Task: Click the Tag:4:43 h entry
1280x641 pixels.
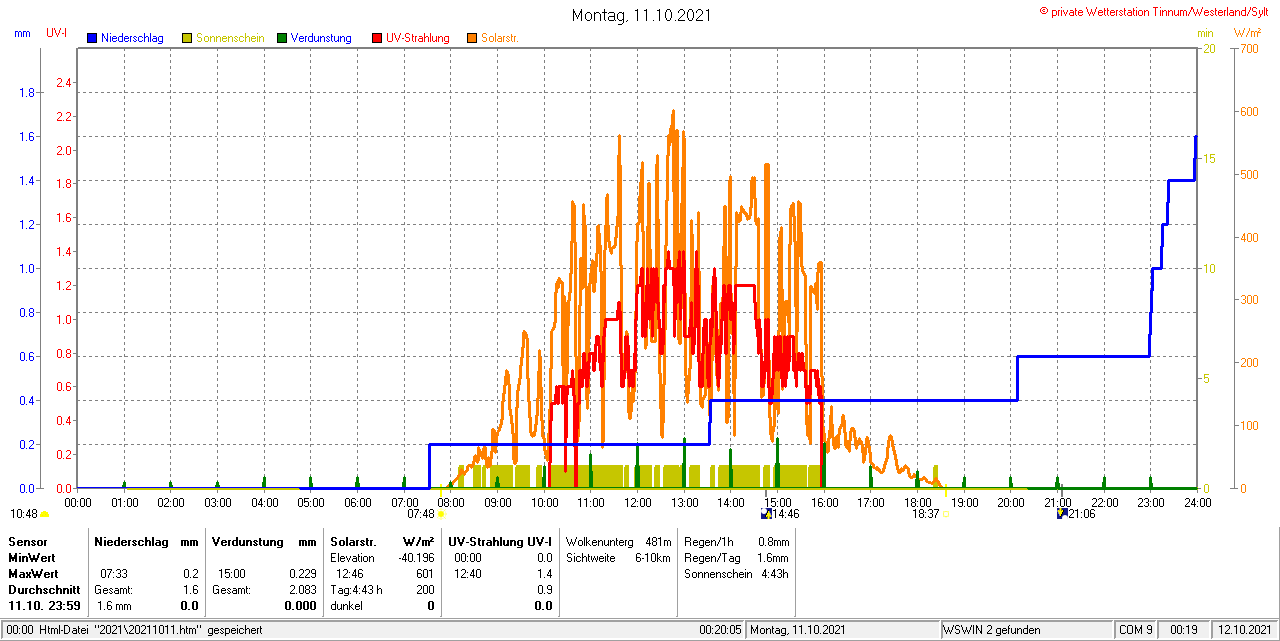Action: [356, 590]
